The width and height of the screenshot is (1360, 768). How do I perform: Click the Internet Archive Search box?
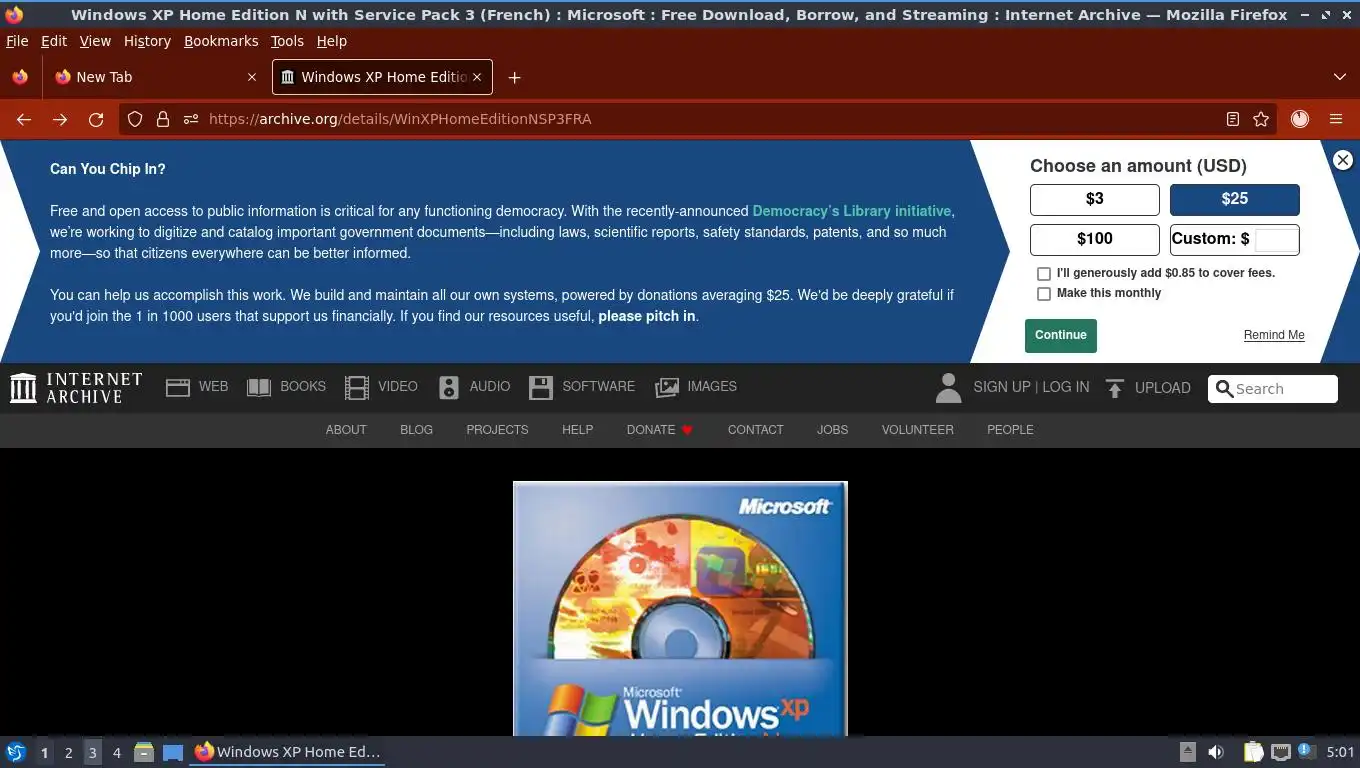point(1273,389)
